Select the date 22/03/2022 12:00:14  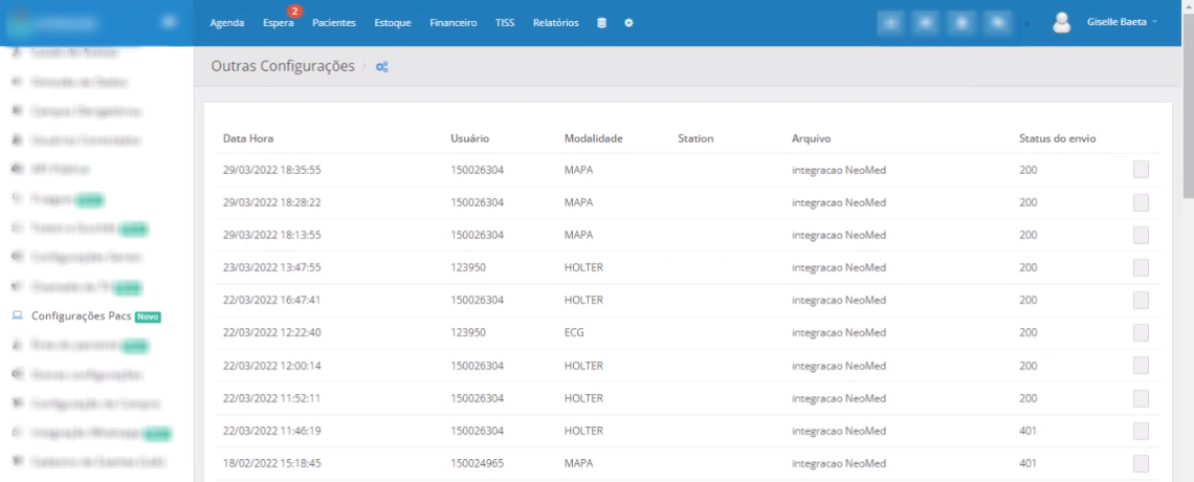(x=272, y=365)
